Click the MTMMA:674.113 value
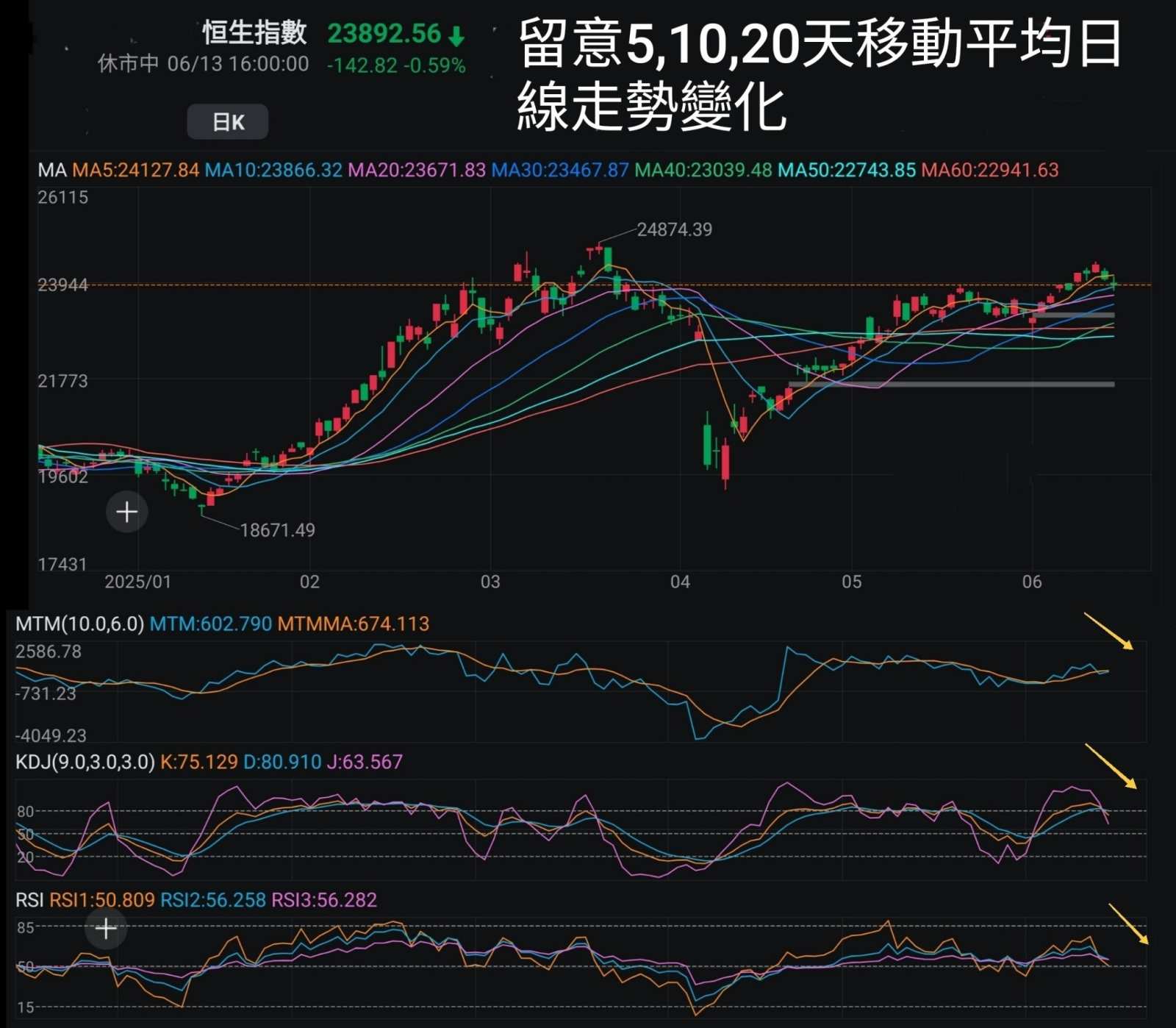This screenshot has height=1028, width=1176. (x=354, y=624)
